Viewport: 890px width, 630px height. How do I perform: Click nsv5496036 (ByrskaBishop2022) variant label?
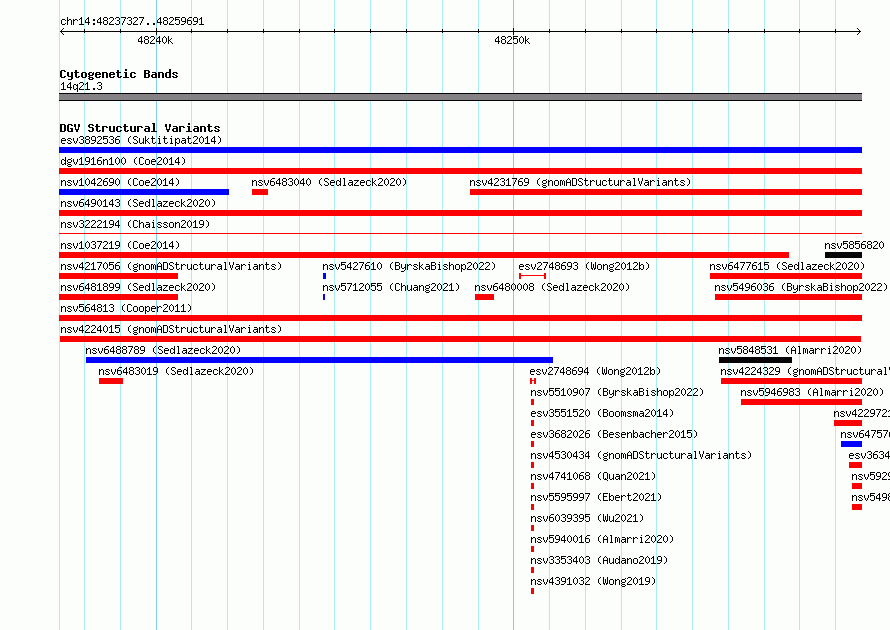pos(801,287)
